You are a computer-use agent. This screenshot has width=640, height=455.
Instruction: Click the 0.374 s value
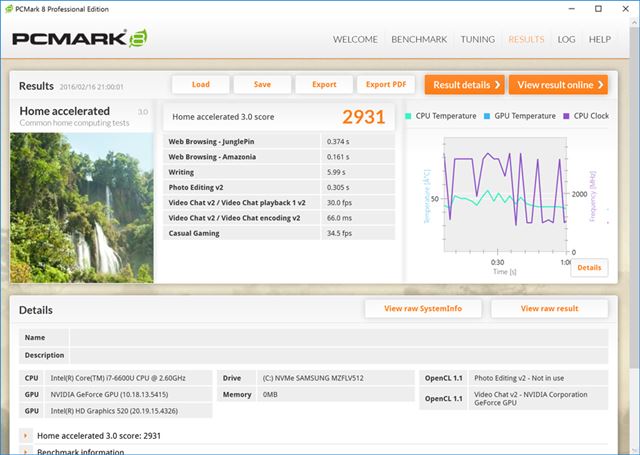(338, 142)
